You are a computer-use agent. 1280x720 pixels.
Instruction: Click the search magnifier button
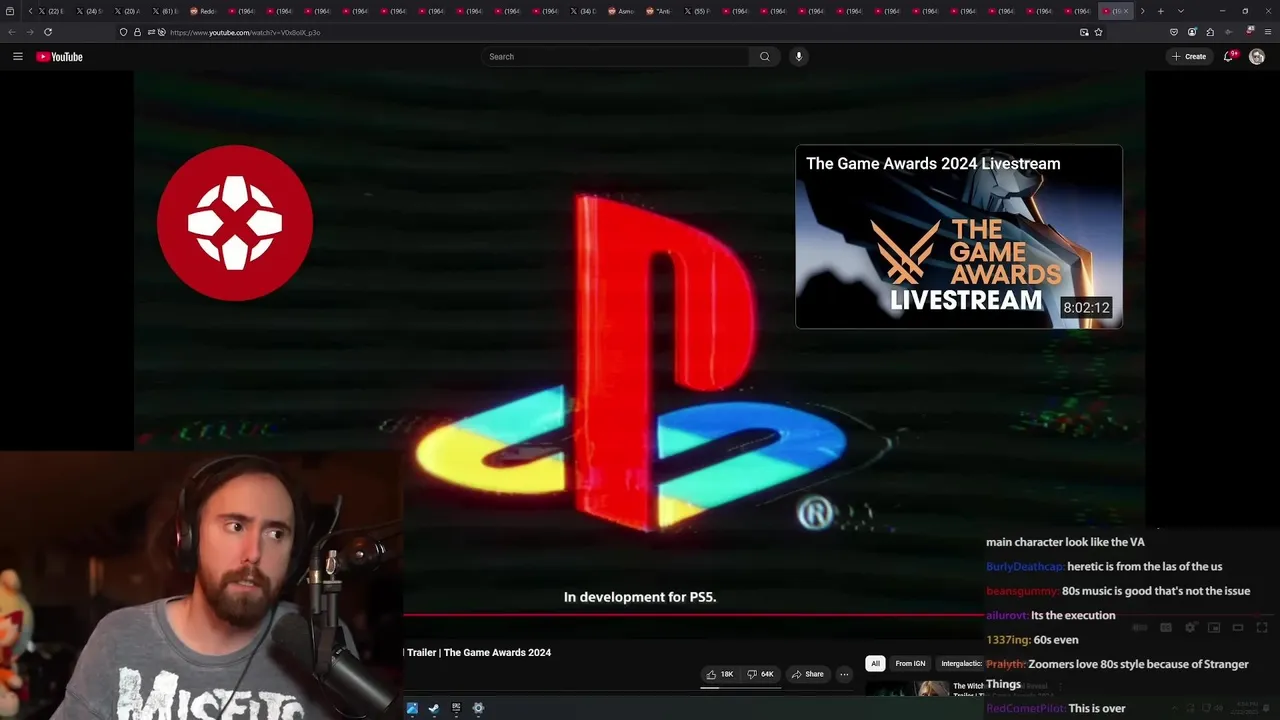765,57
